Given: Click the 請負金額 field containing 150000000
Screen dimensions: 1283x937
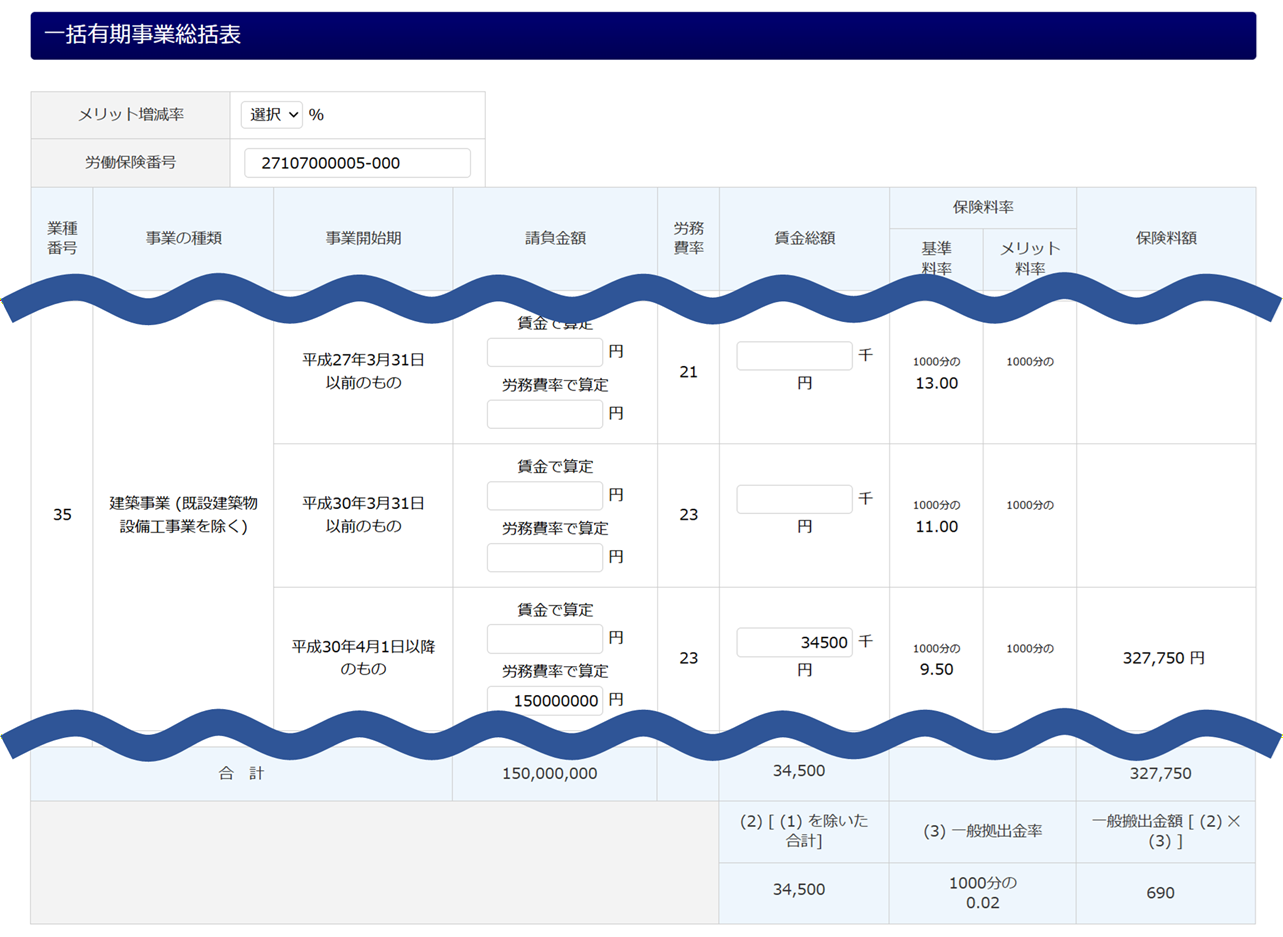Looking at the screenshot, I should pyautogui.click(x=545, y=701).
